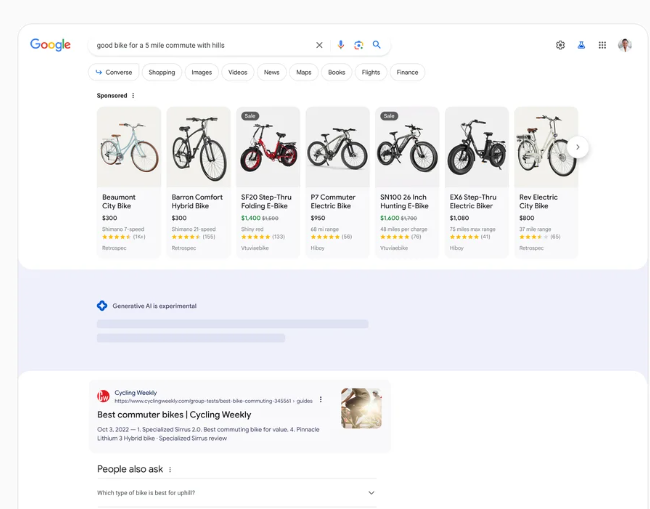Open the three-dot options beside Cycling Weekly result

click(x=321, y=399)
